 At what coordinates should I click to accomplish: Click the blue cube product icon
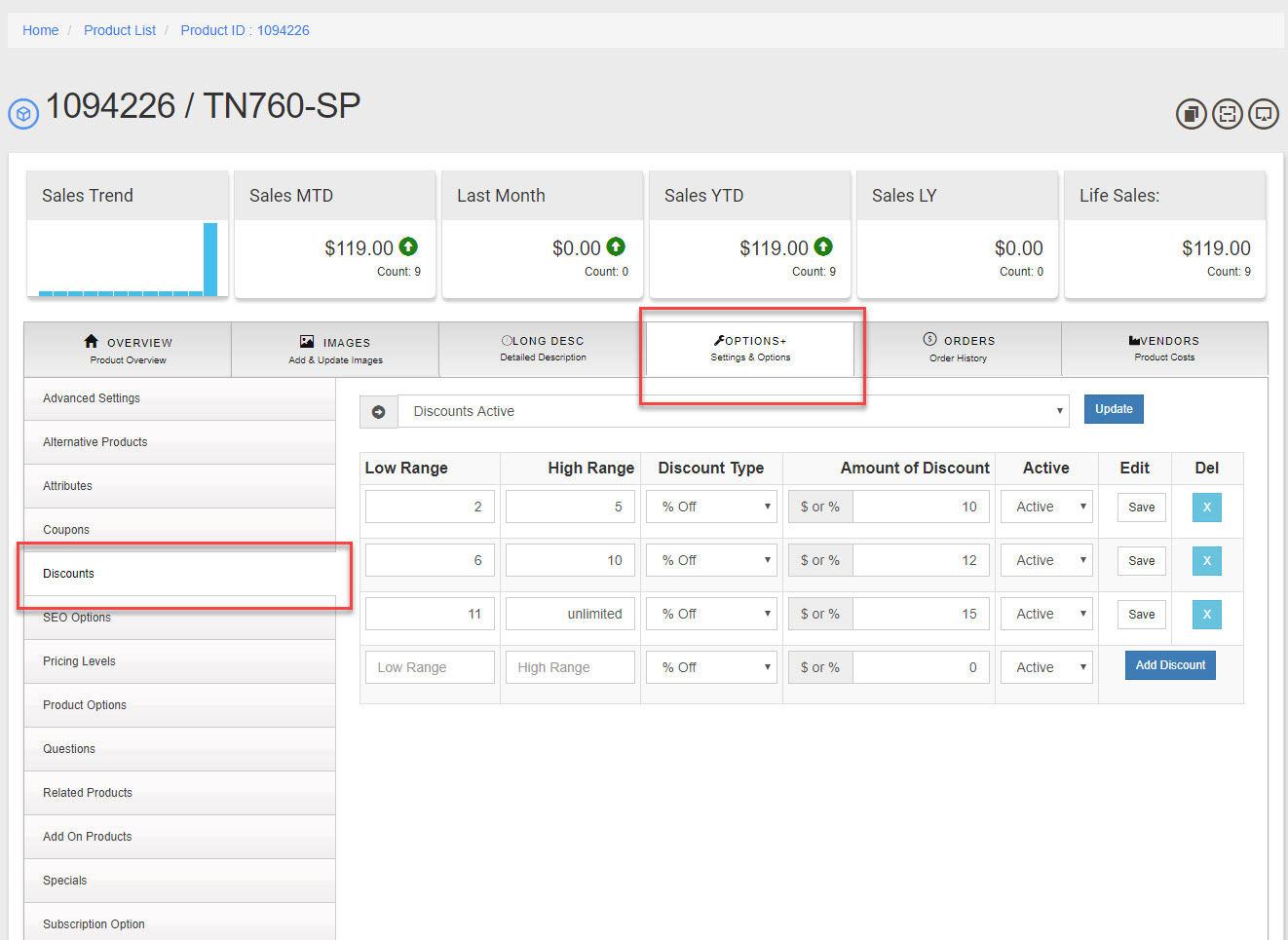[23, 114]
